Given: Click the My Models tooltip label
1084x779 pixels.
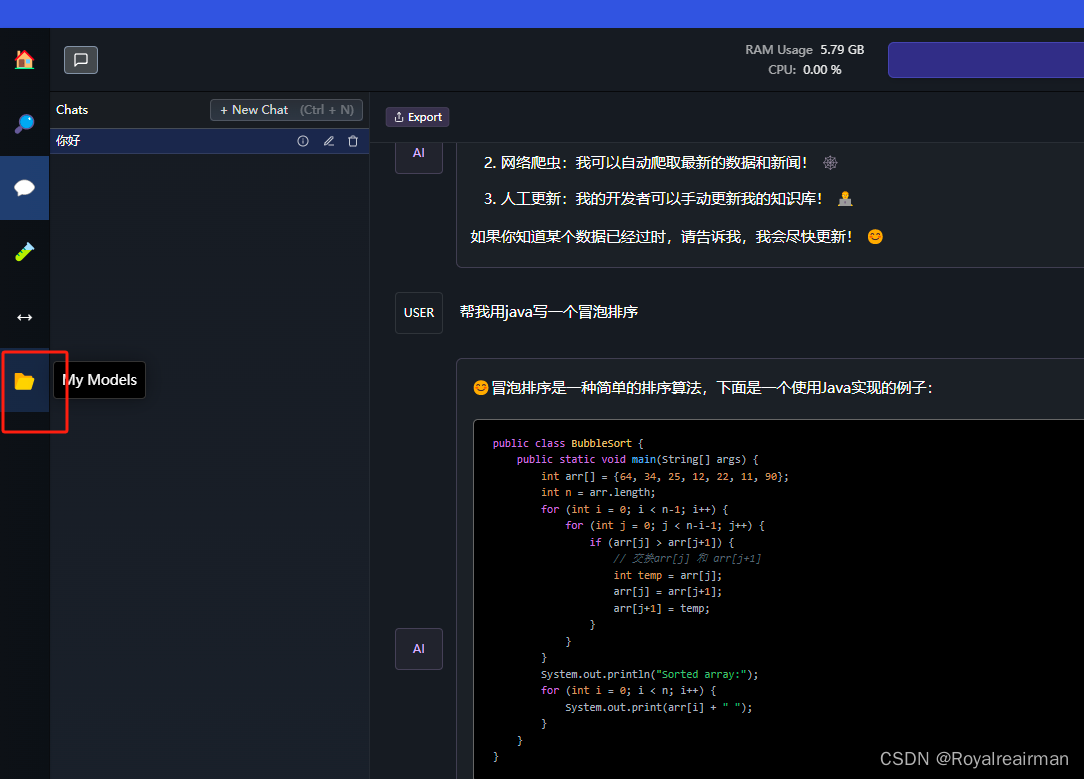Looking at the screenshot, I should click(100, 380).
